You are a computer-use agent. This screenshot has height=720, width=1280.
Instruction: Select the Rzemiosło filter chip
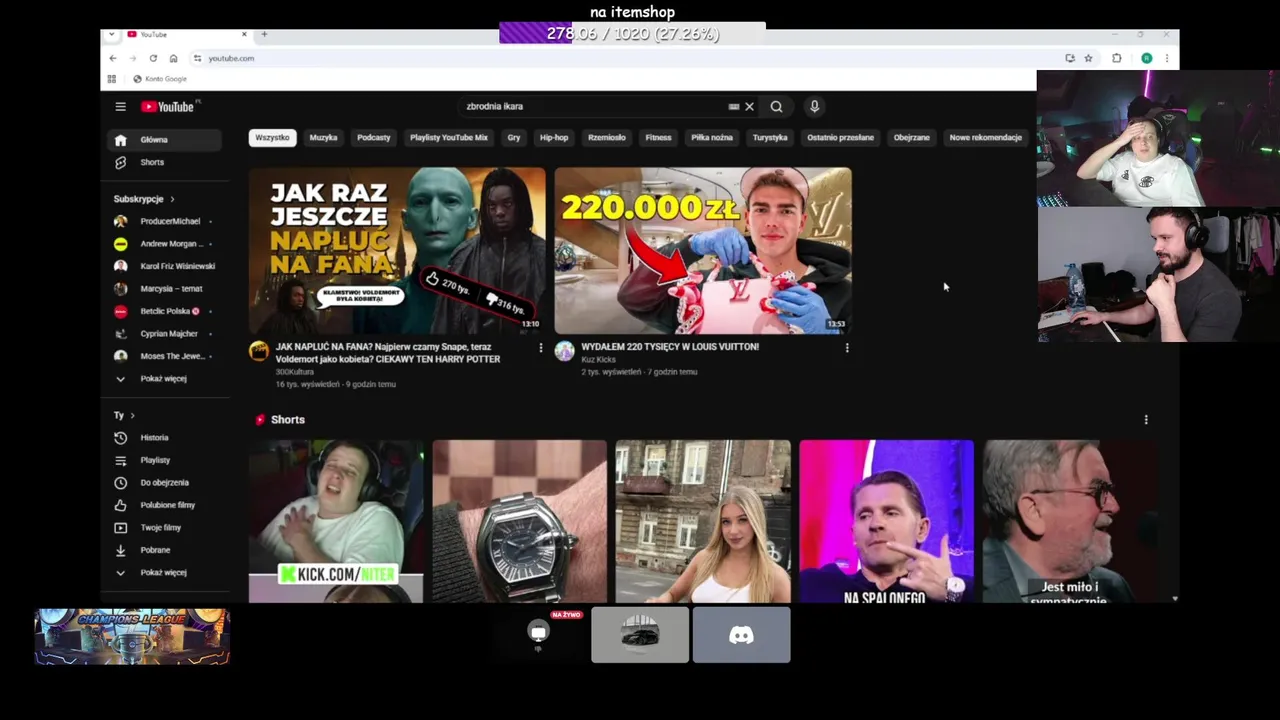(607, 138)
